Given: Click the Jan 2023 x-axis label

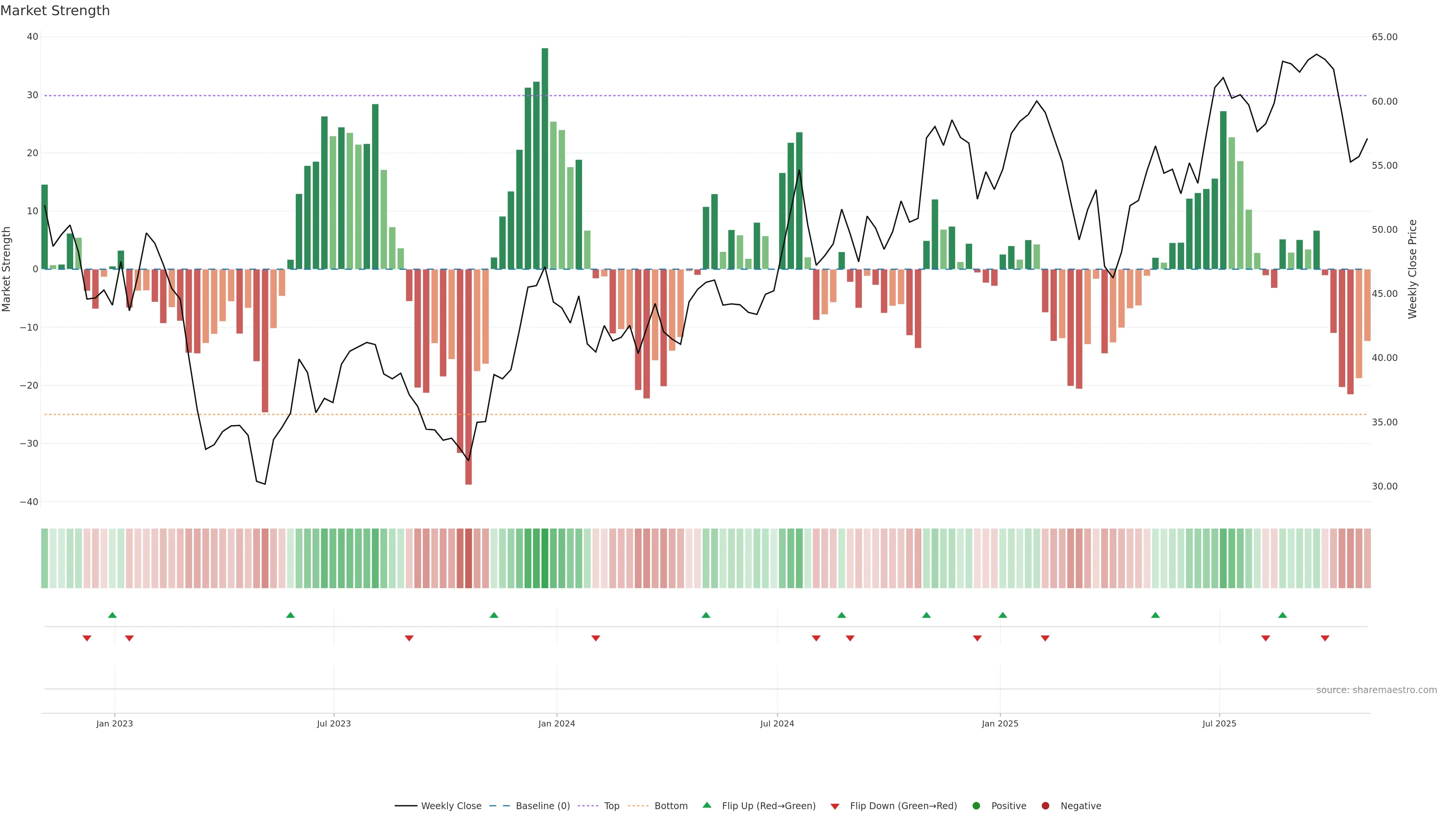Looking at the screenshot, I should [x=114, y=723].
